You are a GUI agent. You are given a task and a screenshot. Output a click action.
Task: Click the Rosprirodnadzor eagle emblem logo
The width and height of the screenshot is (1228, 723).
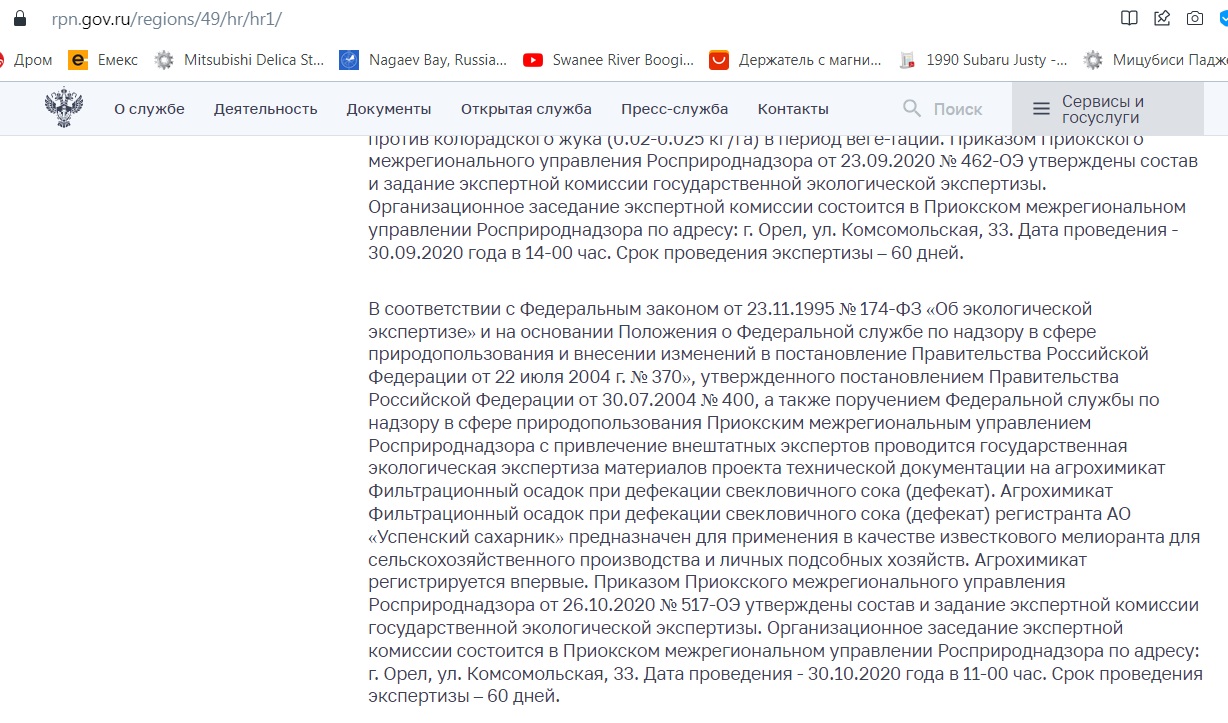[x=64, y=108]
